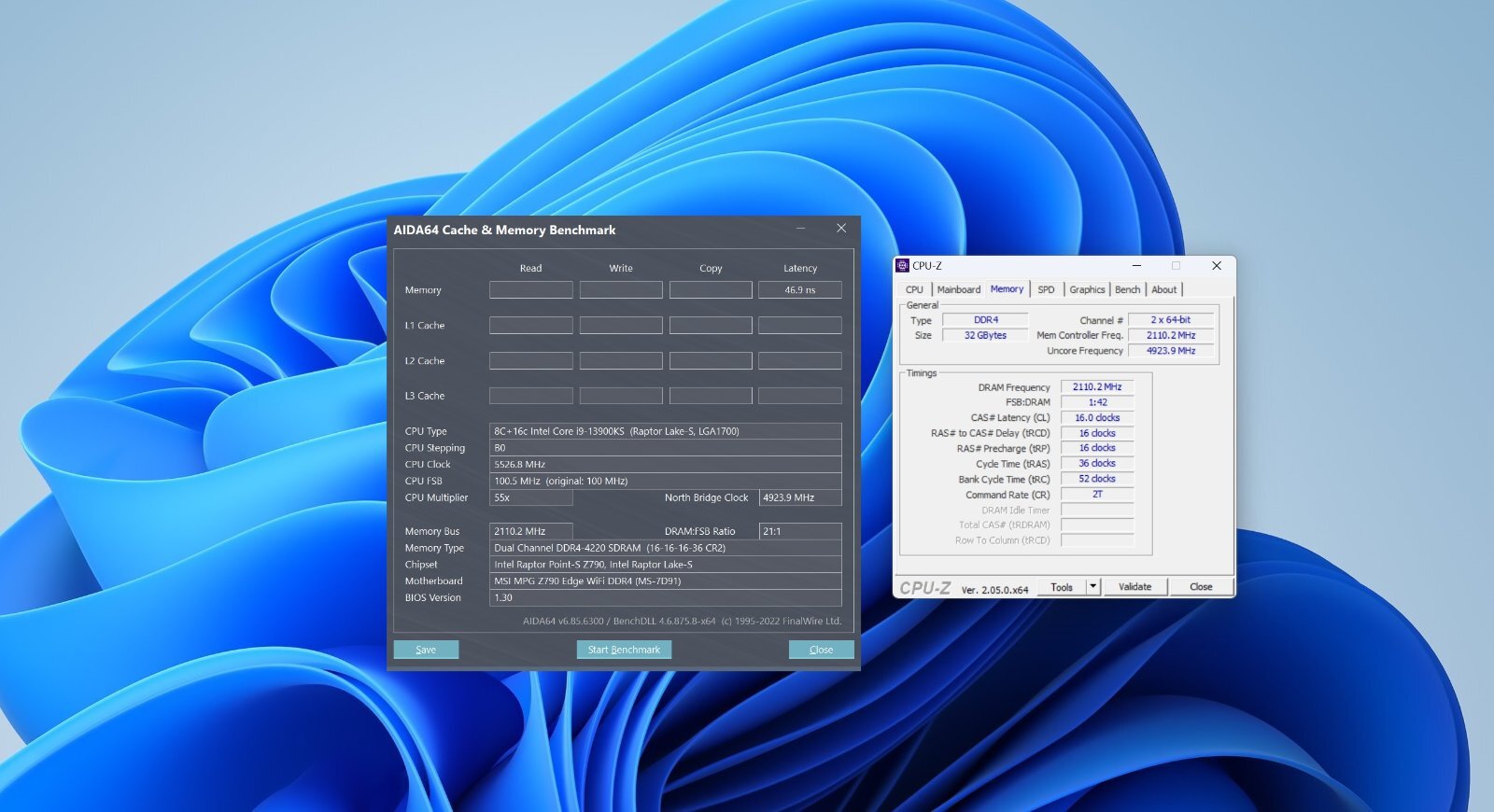Click AIDA64 Memory Bus 2110.2 MHz value
Screen dimensions: 1494x812
coord(531,531)
